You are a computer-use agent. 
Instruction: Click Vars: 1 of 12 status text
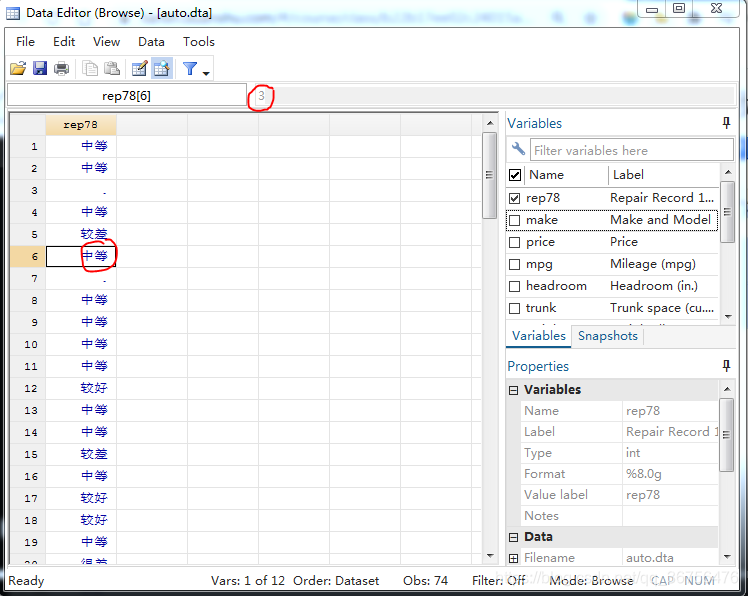tap(248, 580)
